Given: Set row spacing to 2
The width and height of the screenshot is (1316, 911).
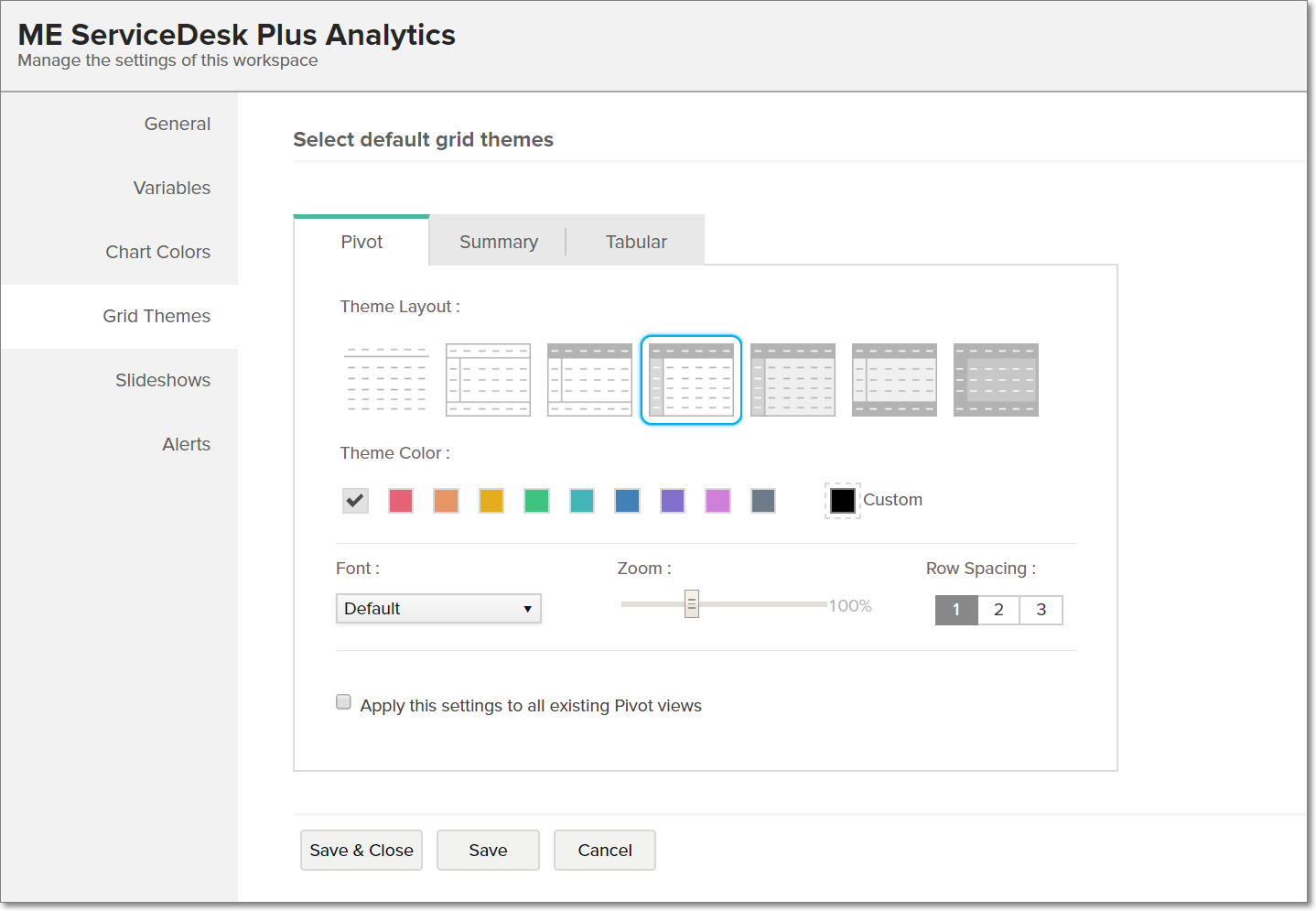Looking at the screenshot, I should pyautogui.click(x=998, y=610).
